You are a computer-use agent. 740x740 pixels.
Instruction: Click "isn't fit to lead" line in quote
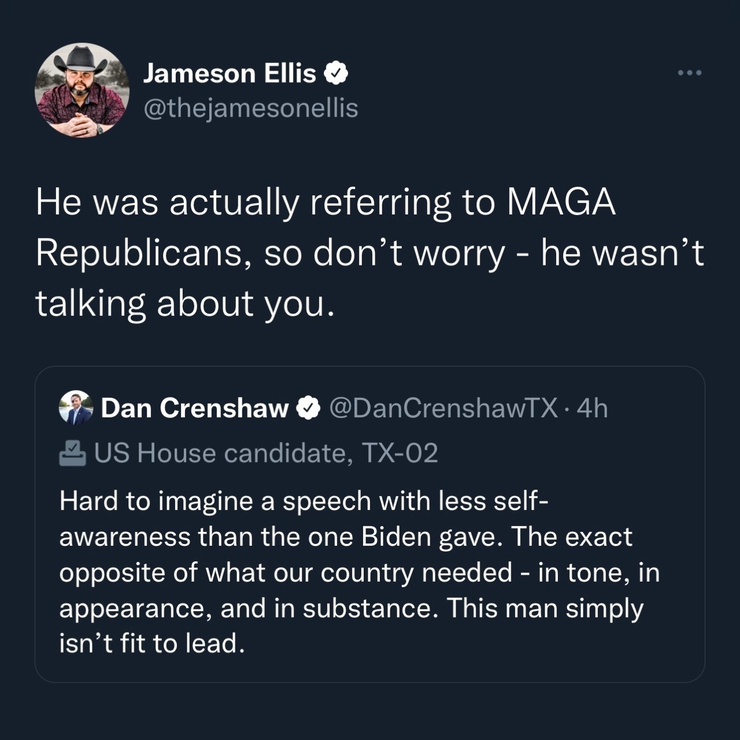152,641
